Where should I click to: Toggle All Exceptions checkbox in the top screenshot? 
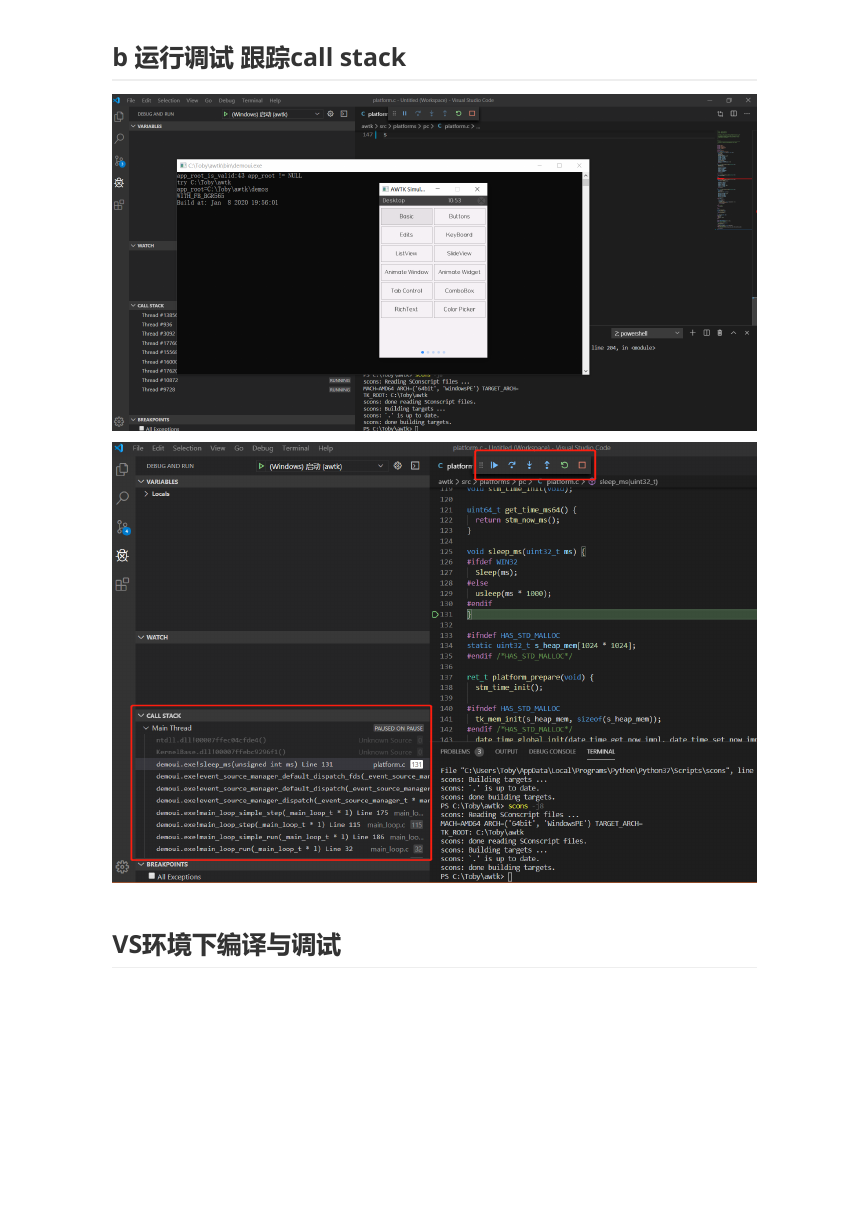[142, 428]
